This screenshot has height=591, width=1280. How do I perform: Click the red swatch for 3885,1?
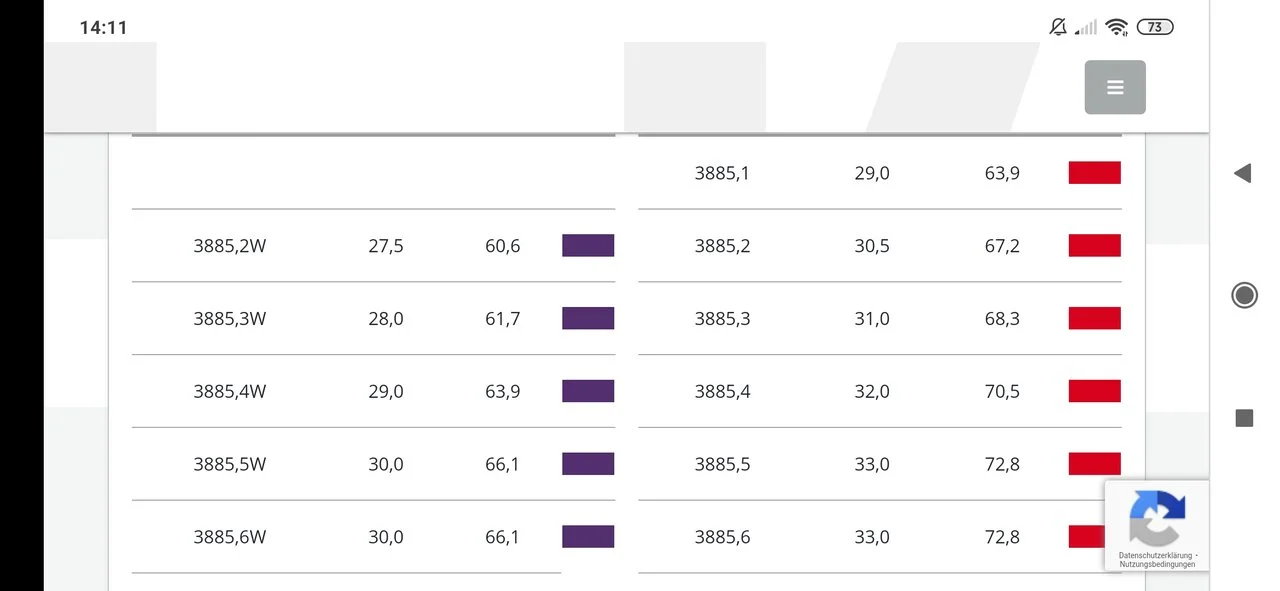point(1094,173)
